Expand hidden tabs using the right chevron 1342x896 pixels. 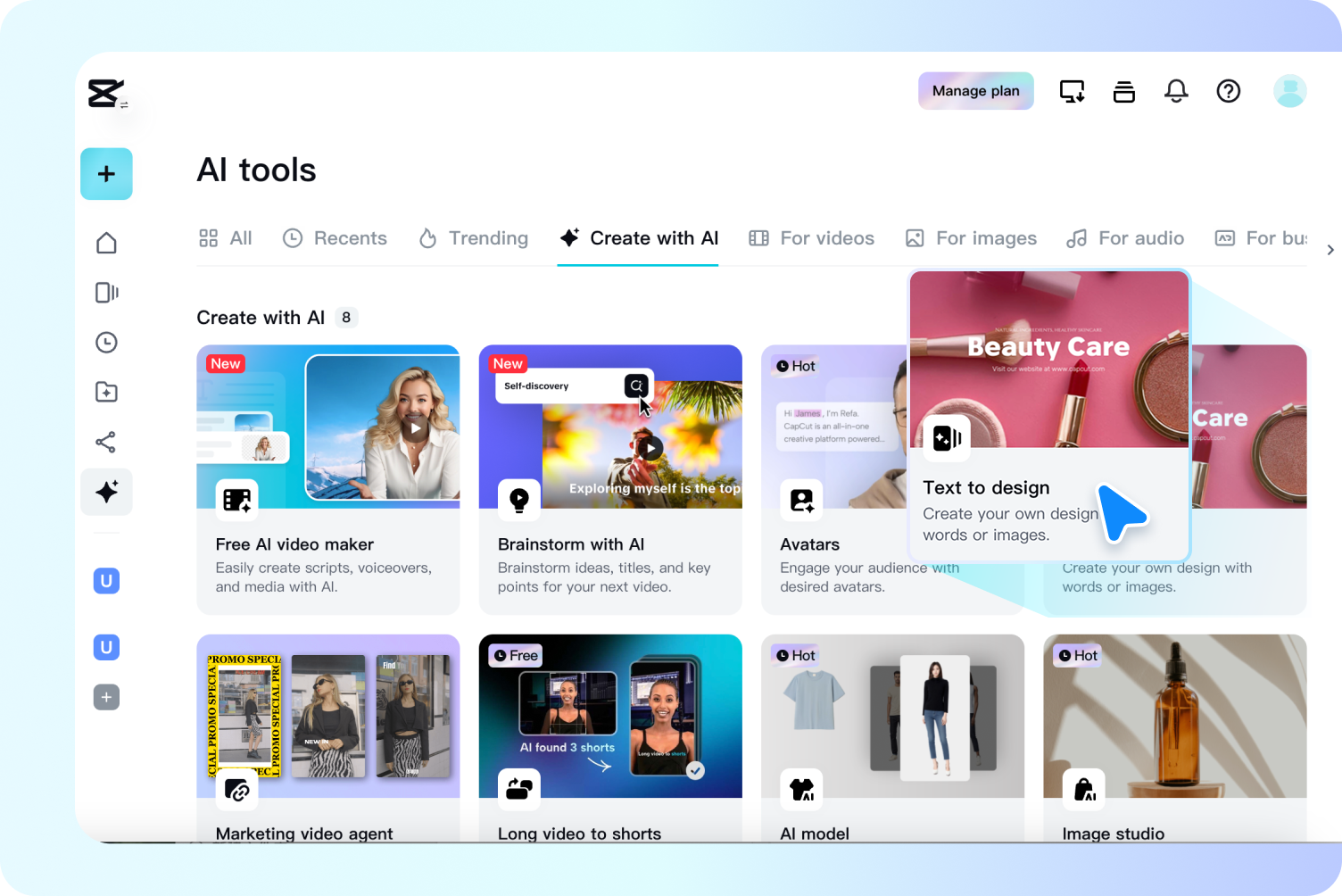[x=1330, y=250]
